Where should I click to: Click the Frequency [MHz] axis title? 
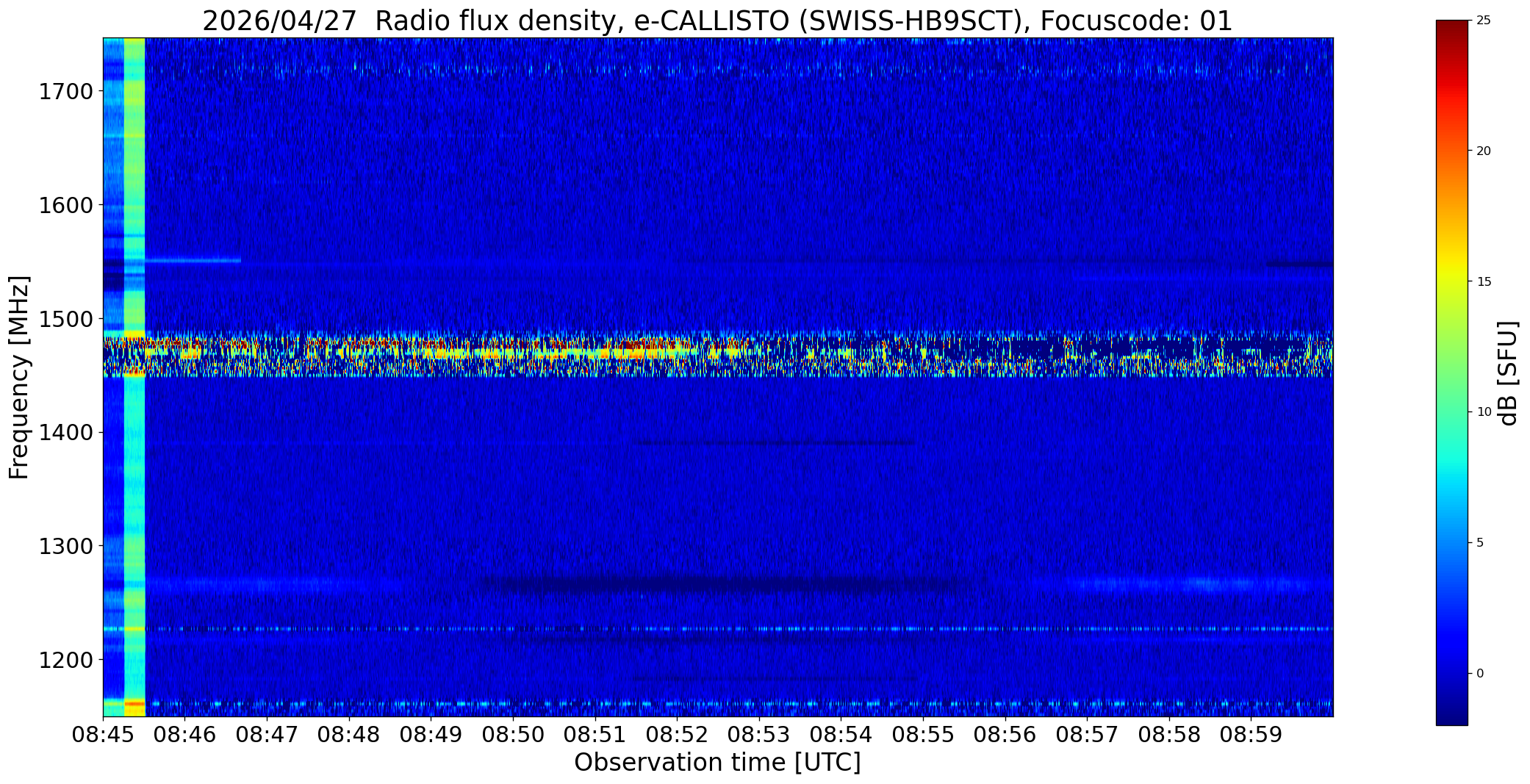tap(19, 377)
